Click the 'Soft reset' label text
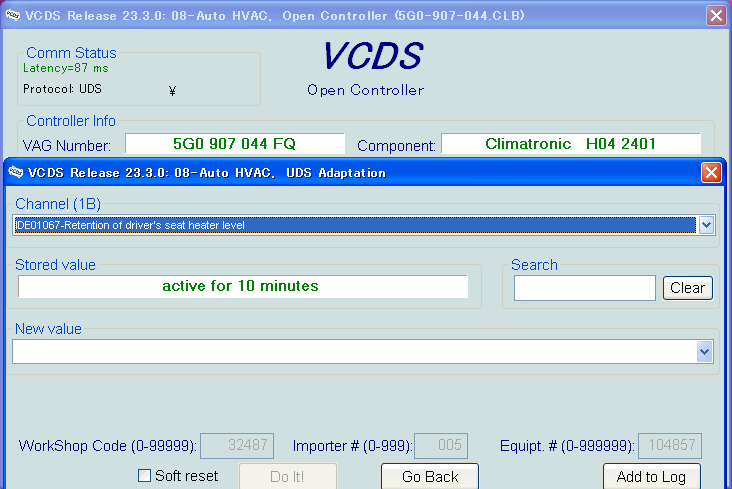 [x=186, y=476]
